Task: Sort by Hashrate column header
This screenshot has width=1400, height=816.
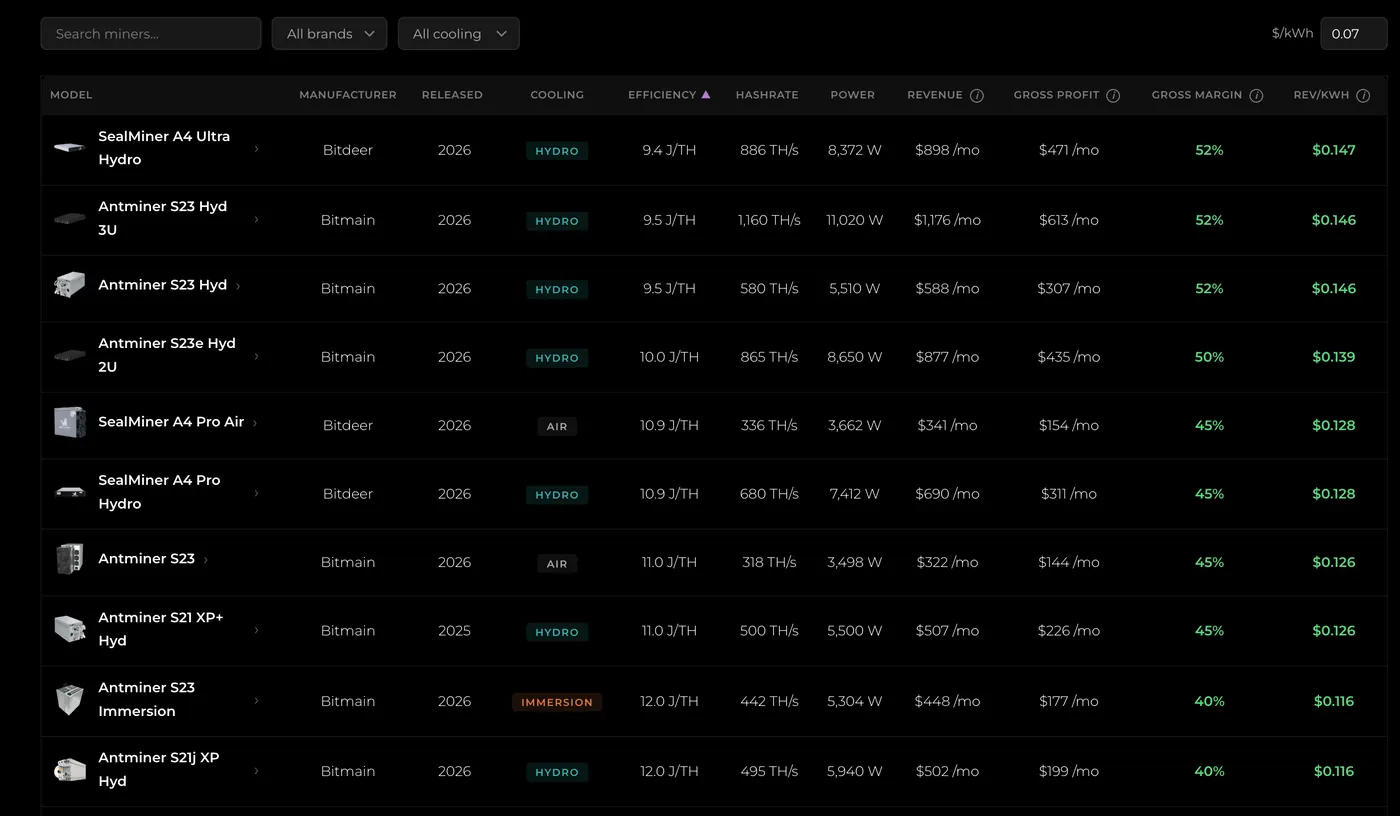Action: (767, 95)
